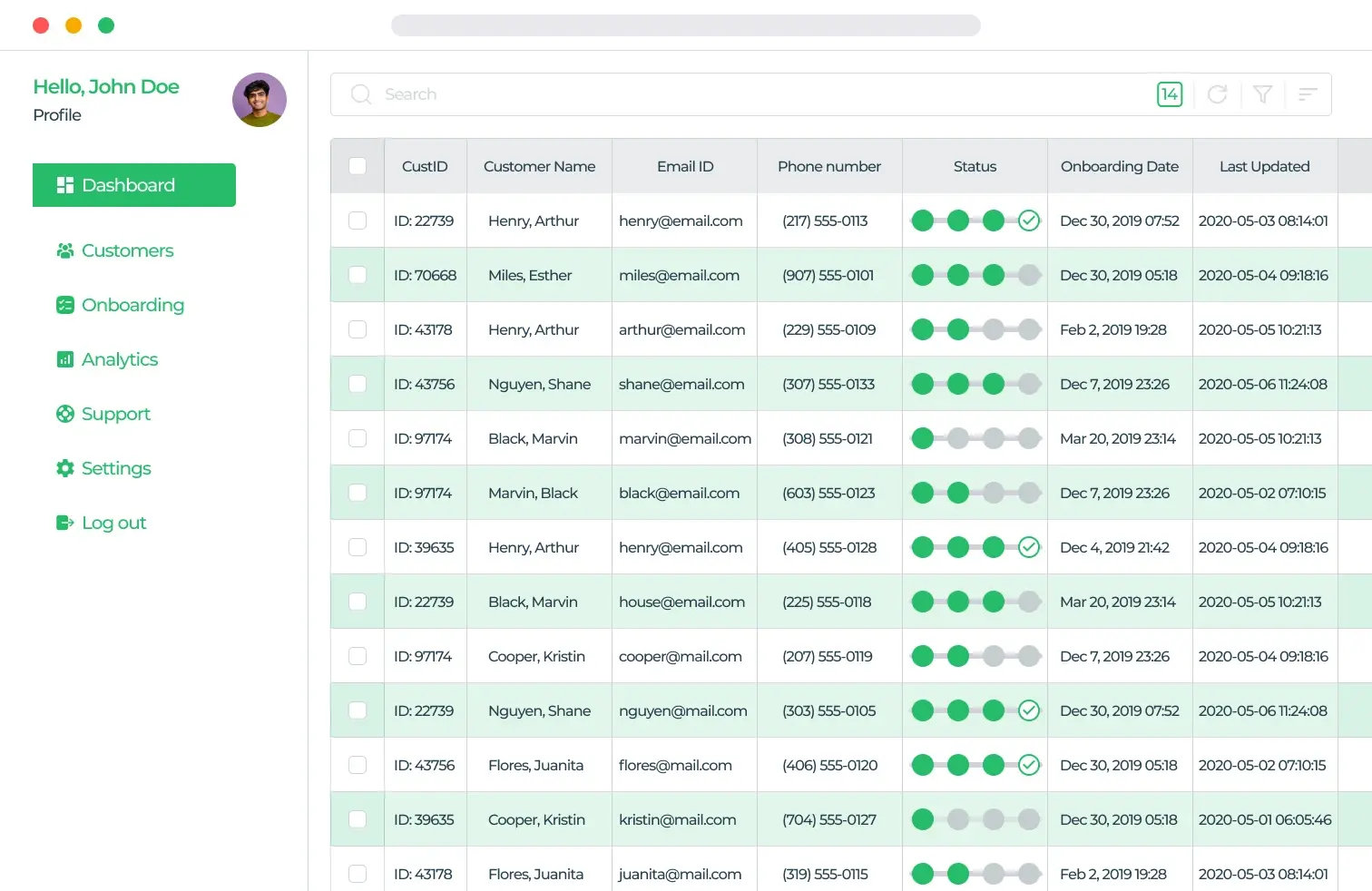Click the refresh icon in search bar
The height and width of the screenshot is (891, 1372).
(x=1217, y=94)
